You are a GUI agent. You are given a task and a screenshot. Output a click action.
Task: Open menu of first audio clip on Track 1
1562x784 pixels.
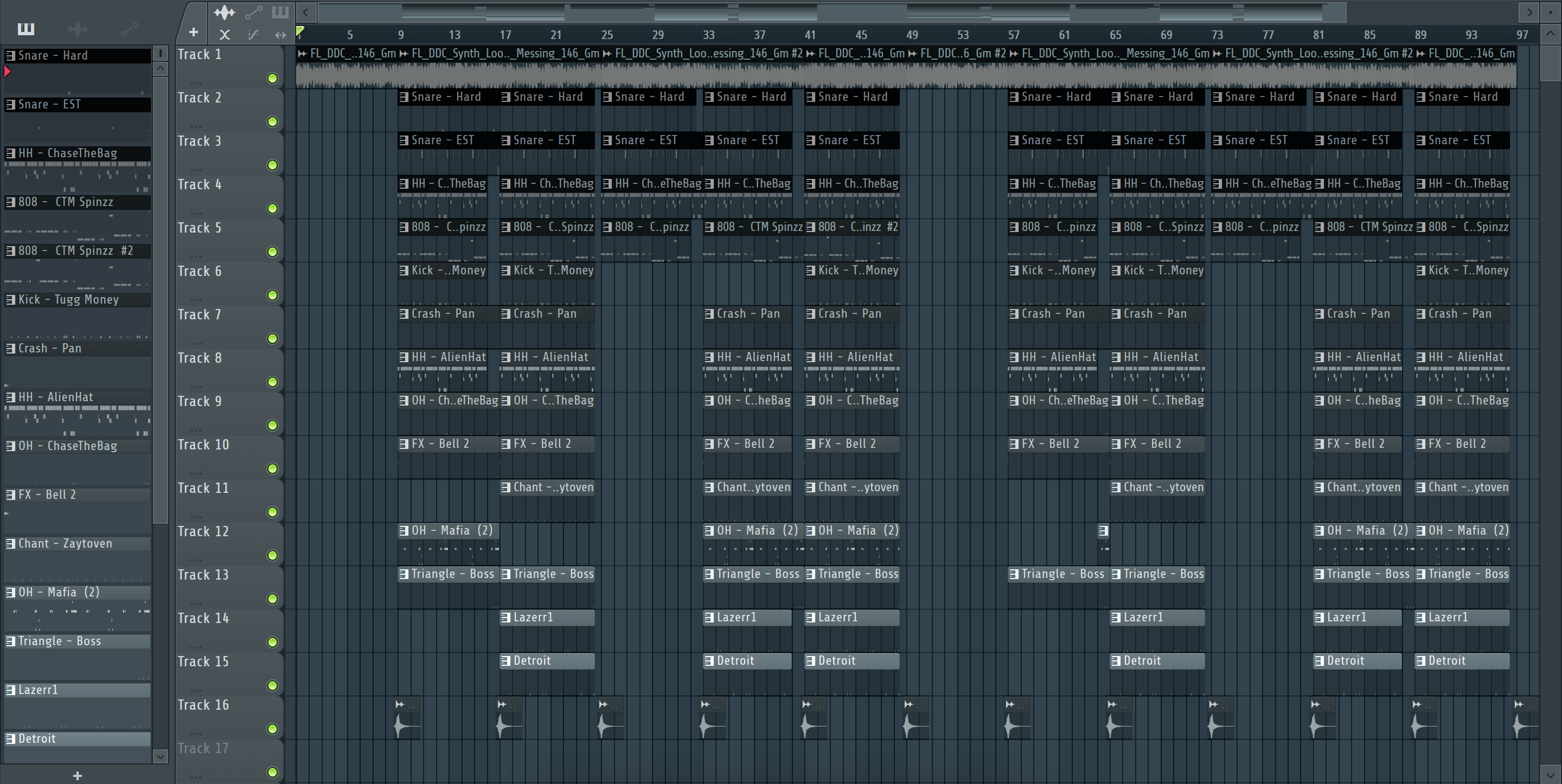pos(303,53)
